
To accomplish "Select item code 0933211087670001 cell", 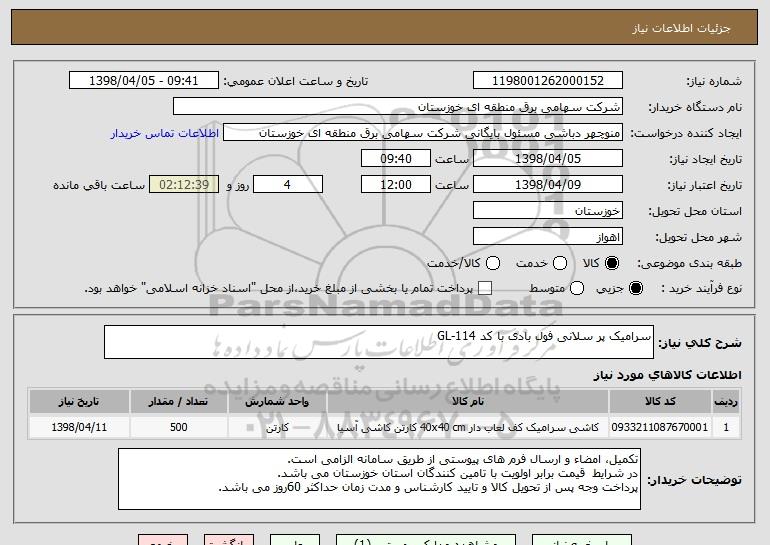I will (x=660, y=427).
